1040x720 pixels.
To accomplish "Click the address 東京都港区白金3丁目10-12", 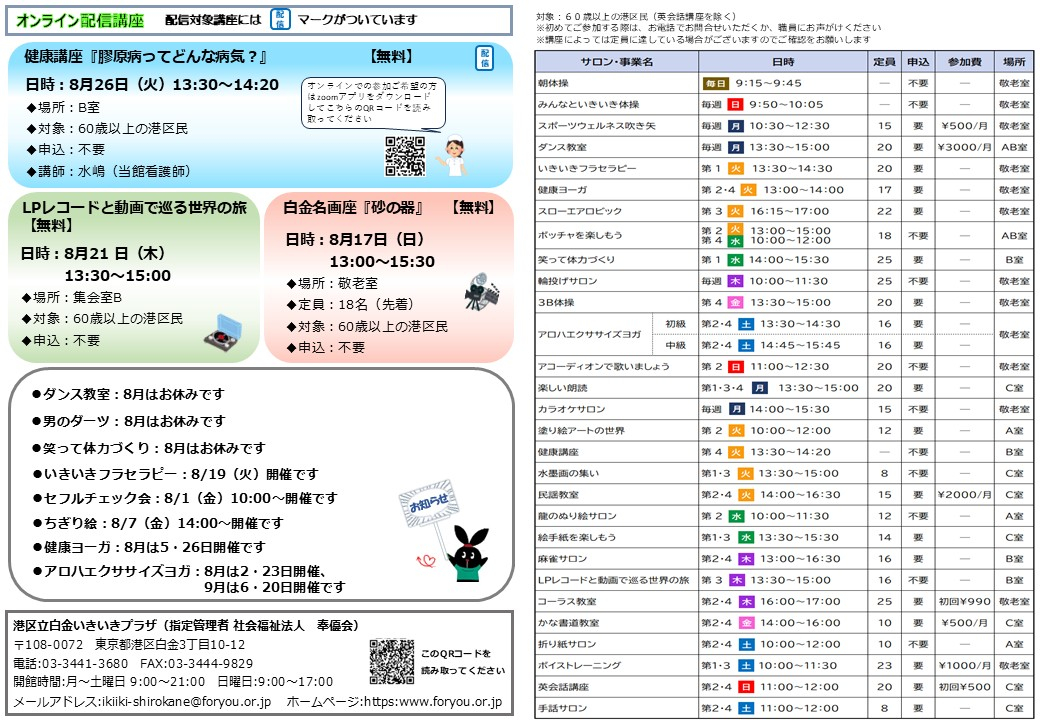I will pyautogui.click(x=170, y=644).
